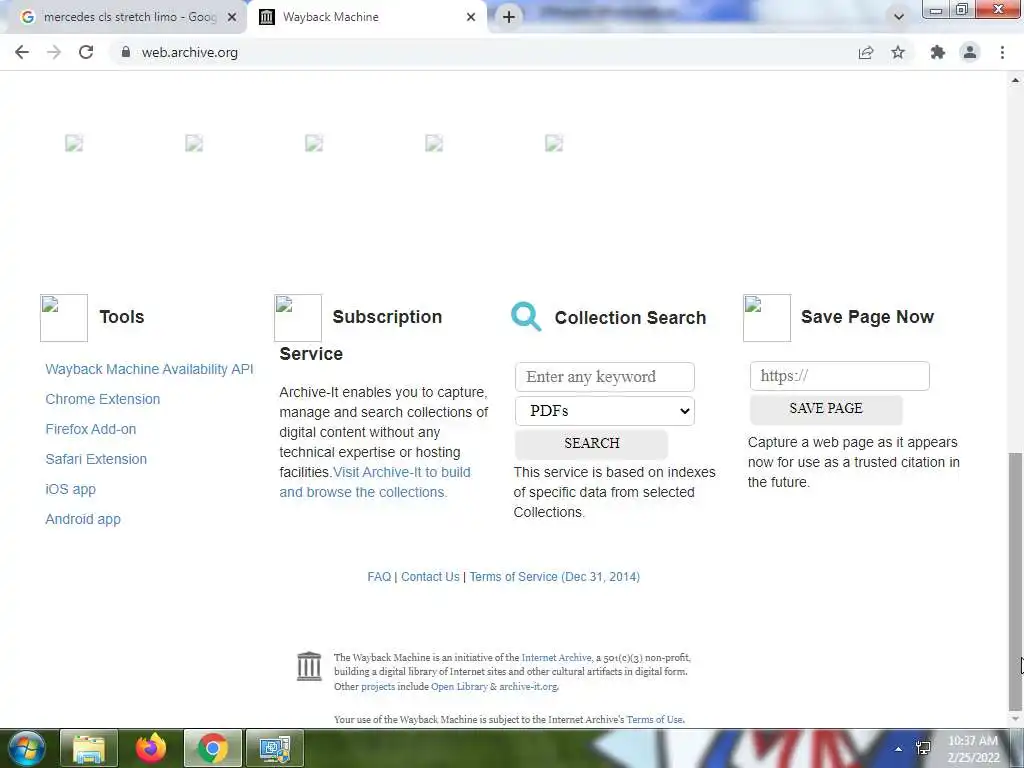Click the lock icon in address bar
Viewport: 1024px width, 768px height.
[125, 52]
